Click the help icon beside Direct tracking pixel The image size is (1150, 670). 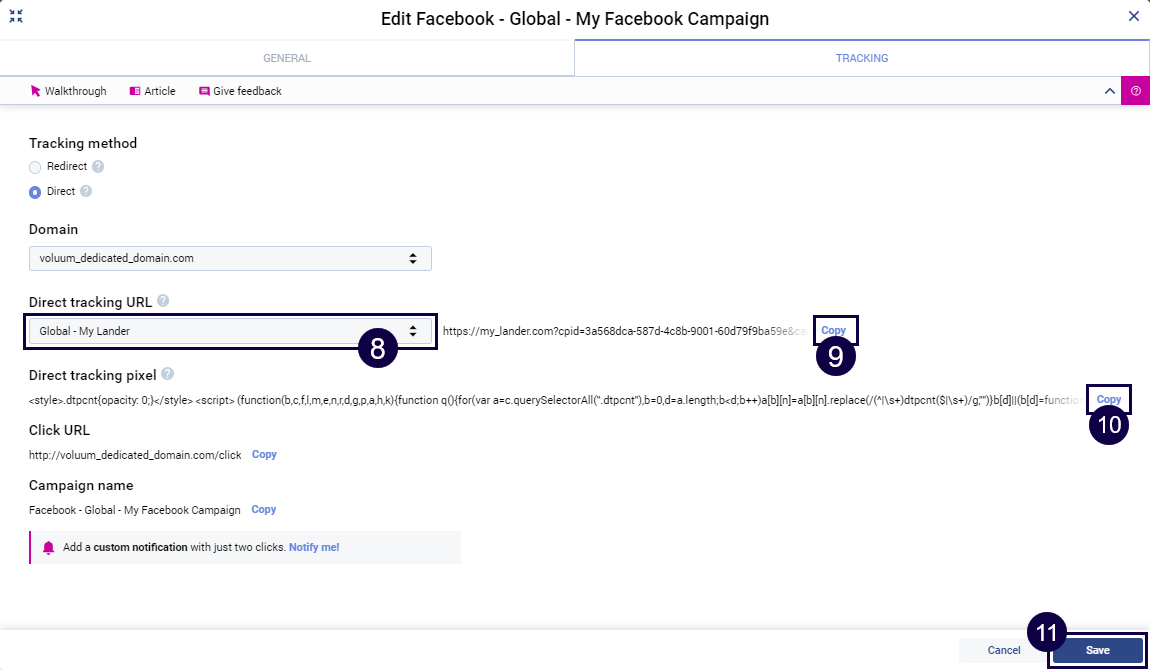click(x=168, y=374)
